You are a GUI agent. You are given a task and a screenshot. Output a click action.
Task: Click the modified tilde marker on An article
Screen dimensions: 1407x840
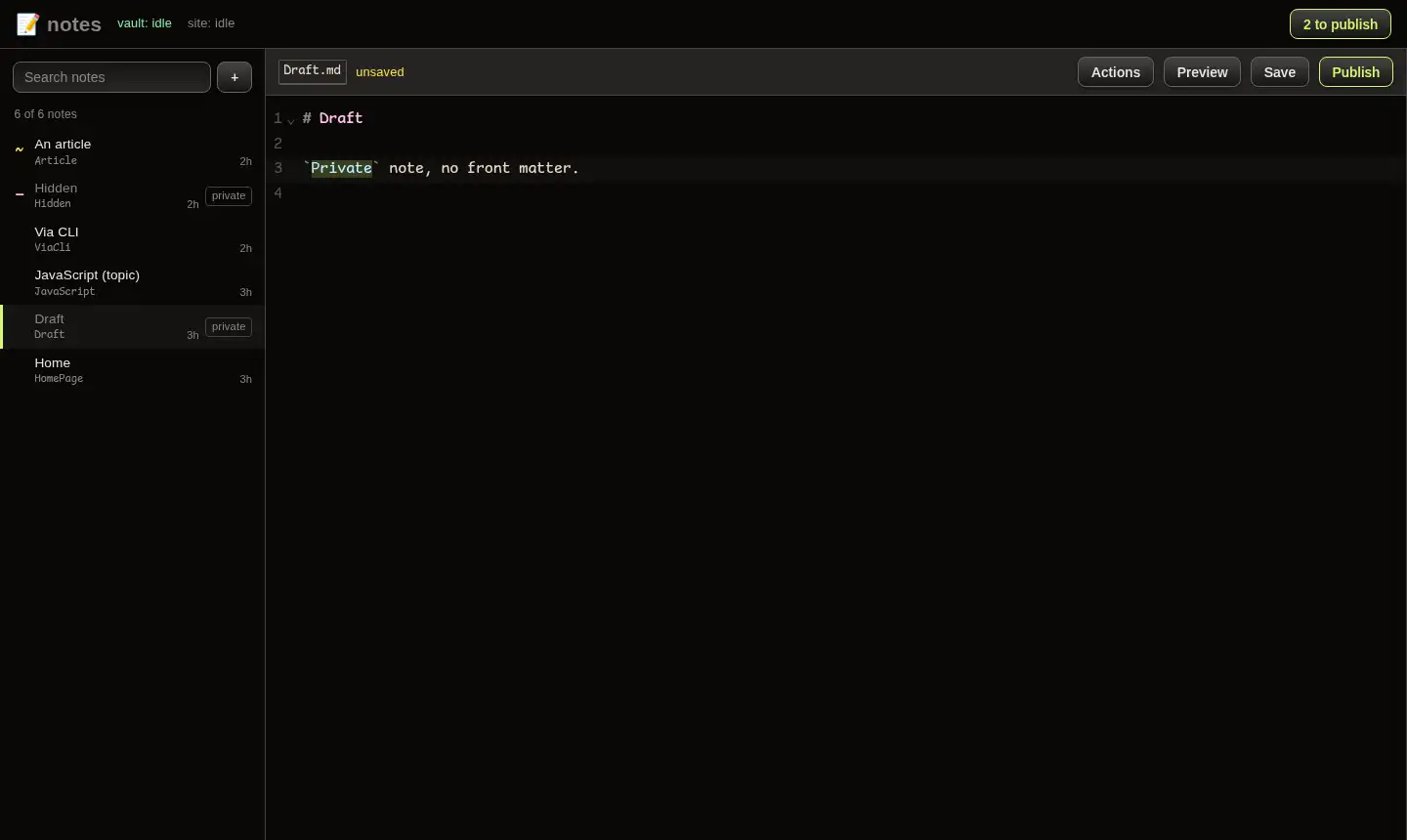point(20,150)
